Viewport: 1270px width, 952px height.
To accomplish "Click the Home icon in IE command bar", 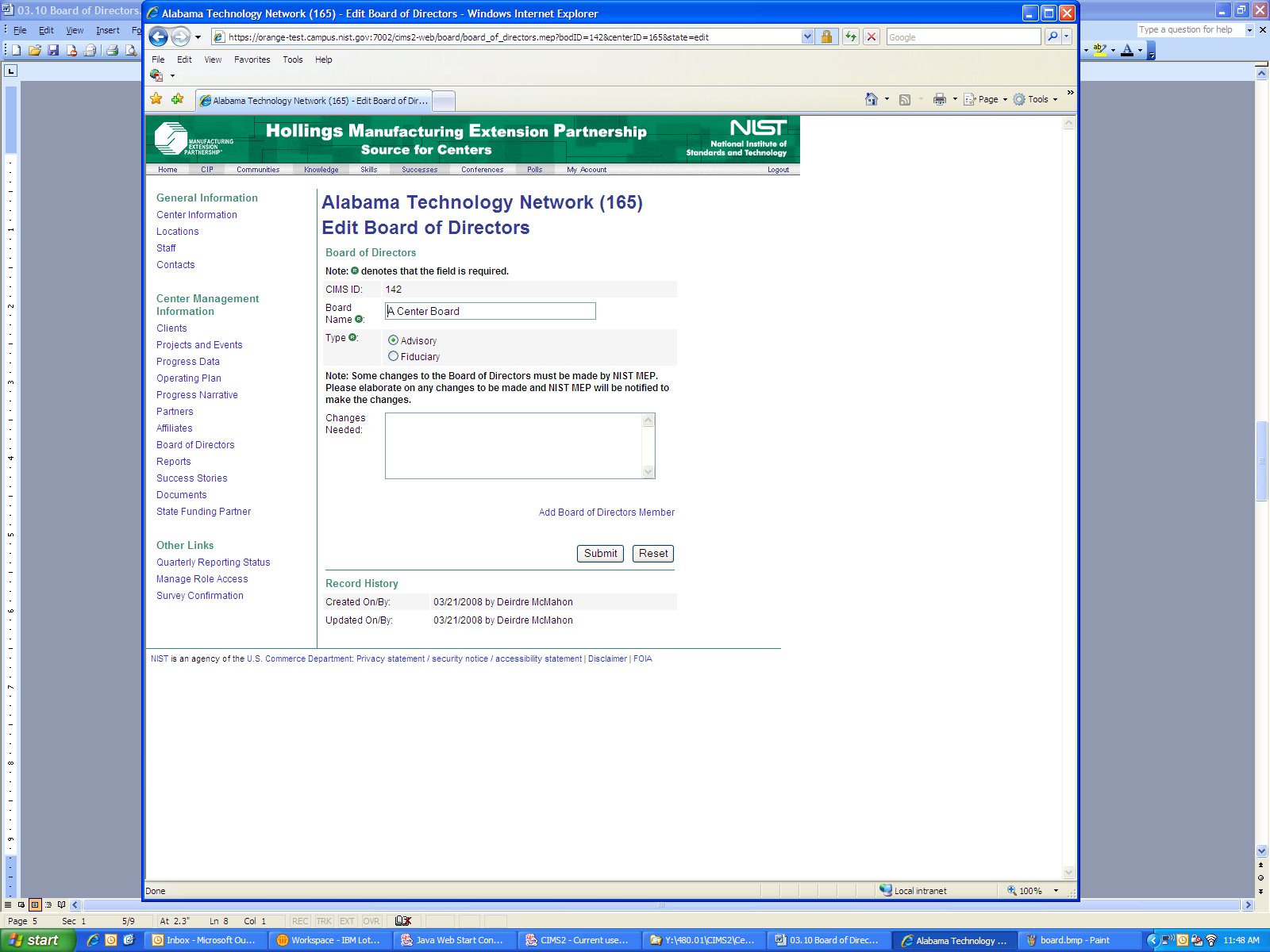I will 872,99.
